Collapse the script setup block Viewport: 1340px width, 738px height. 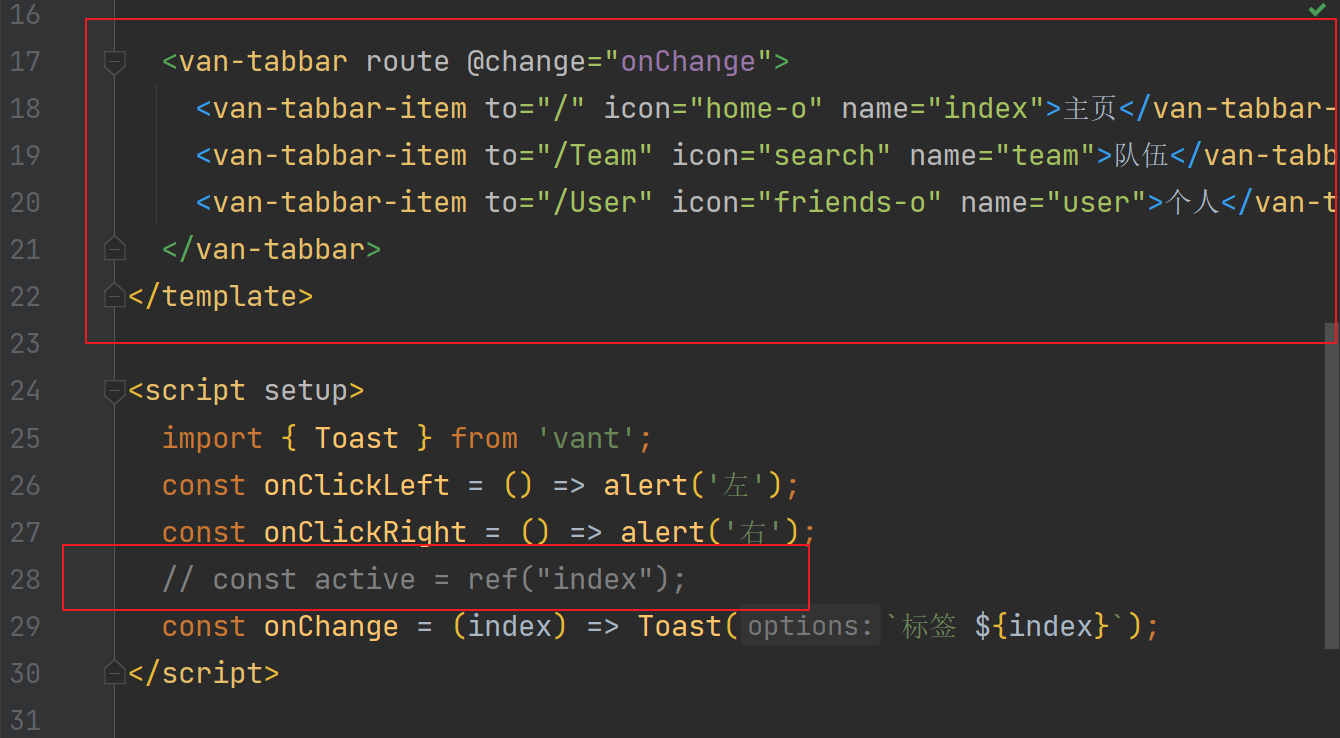115,390
